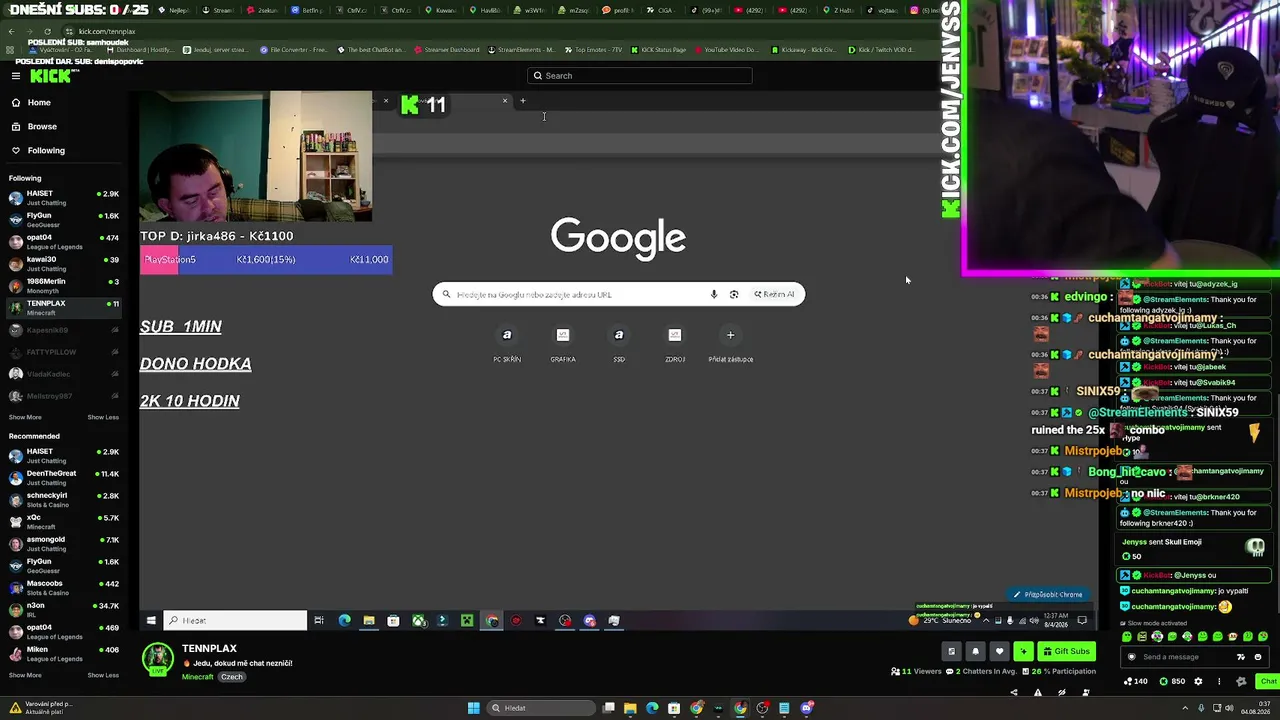Expand Recommended list with Show More

25,675
